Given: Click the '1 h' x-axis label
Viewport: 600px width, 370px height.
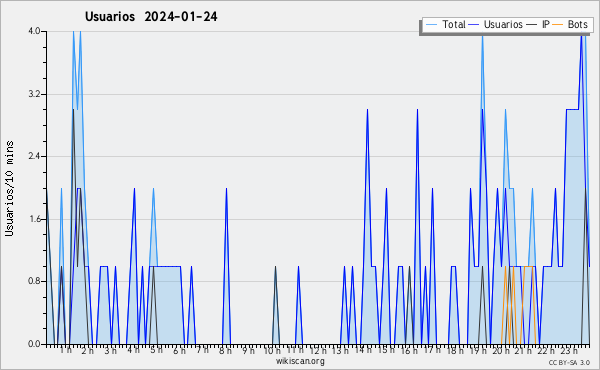Looking at the screenshot, I should 65,350.
